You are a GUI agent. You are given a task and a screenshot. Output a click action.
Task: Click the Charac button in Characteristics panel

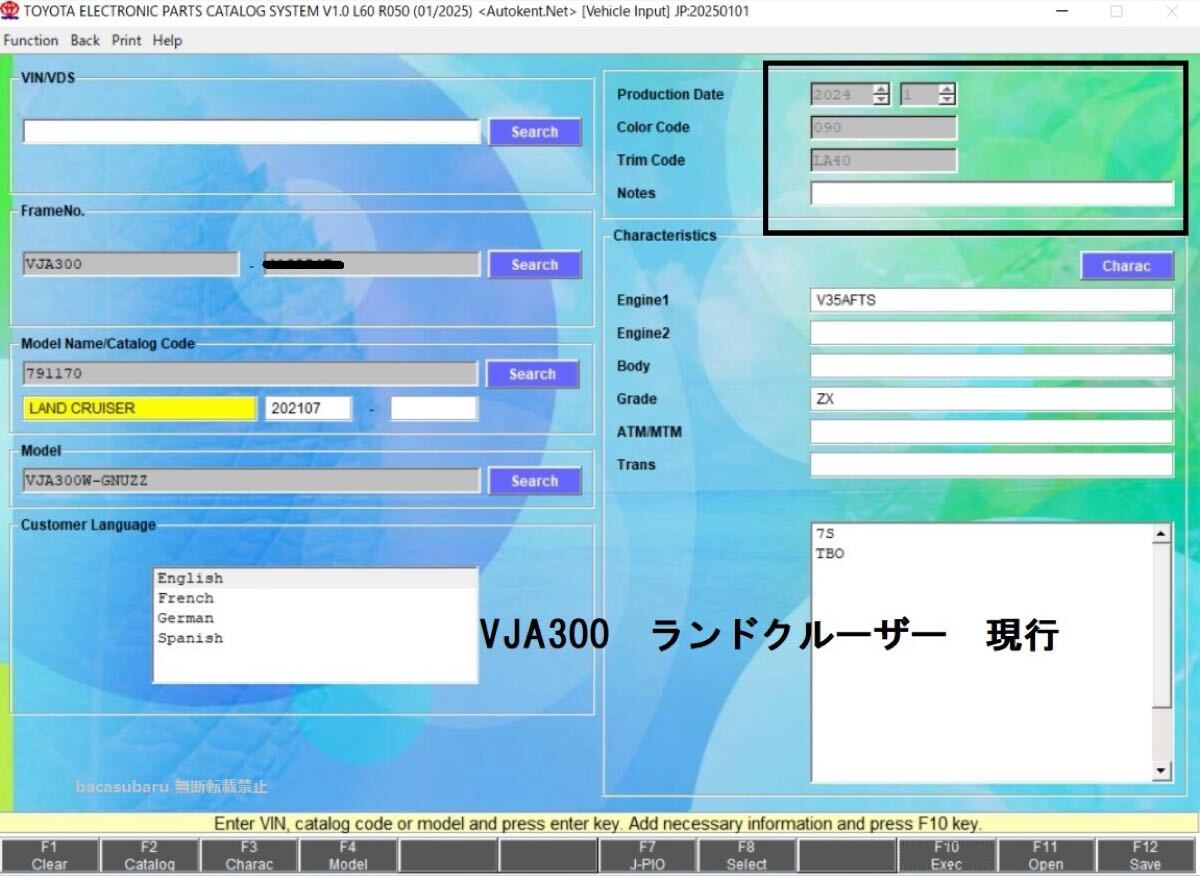click(x=1126, y=266)
